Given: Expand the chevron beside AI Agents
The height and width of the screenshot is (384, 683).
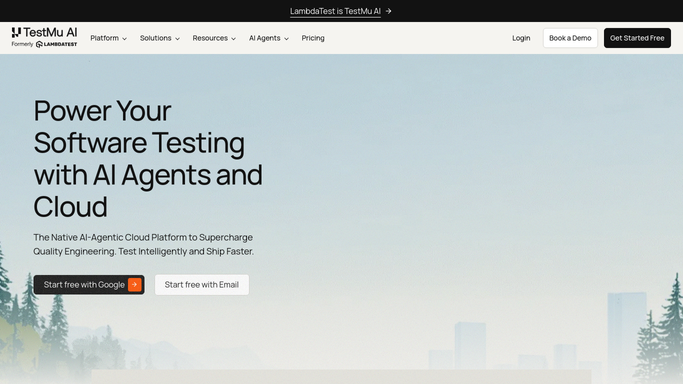Looking at the screenshot, I should (x=286, y=39).
